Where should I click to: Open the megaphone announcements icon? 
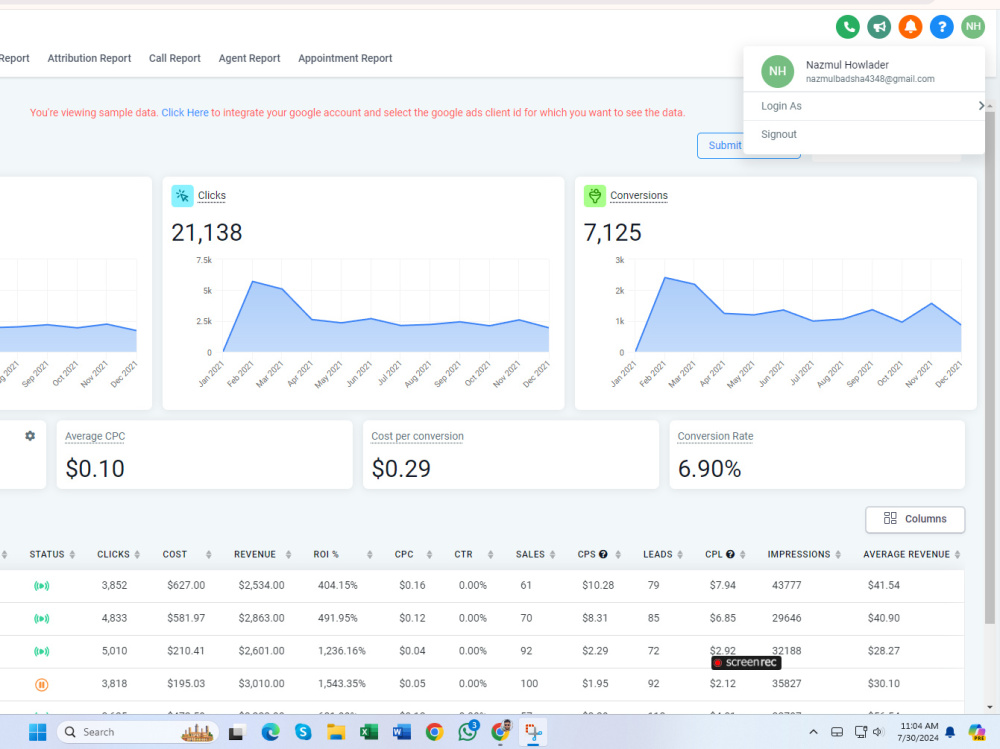879,27
